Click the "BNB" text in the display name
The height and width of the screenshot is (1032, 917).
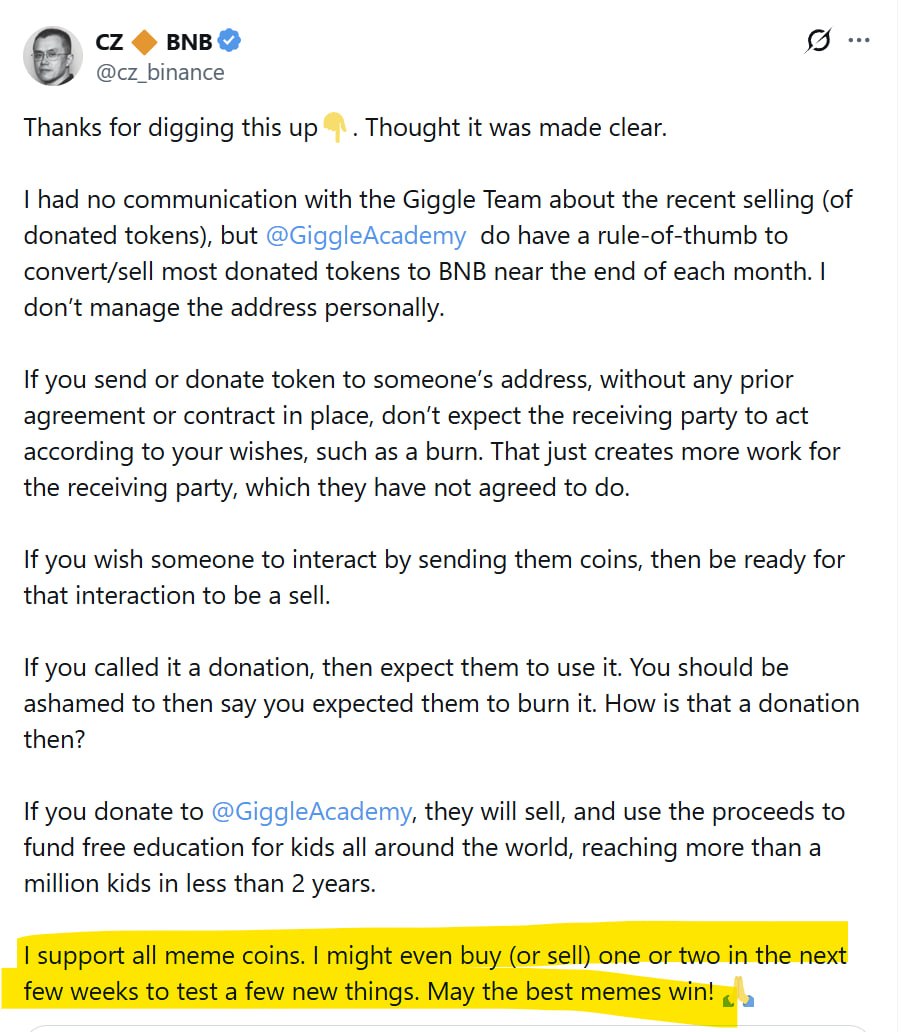point(189,42)
